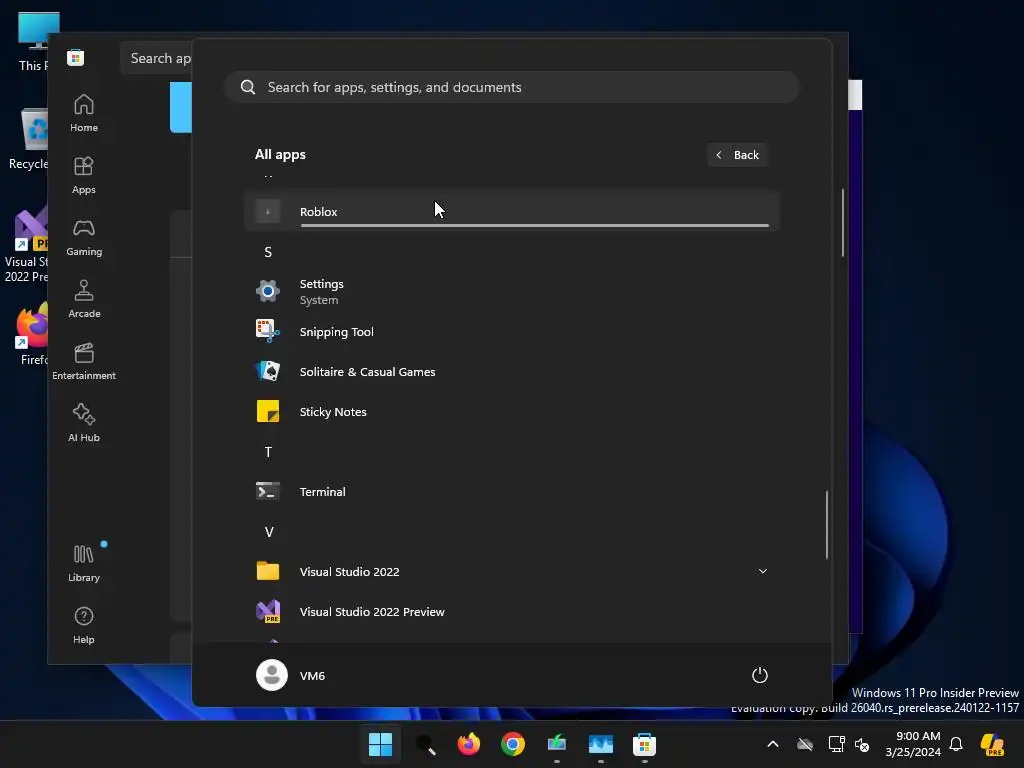Open Google Chrome from the taskbar

click(513, 744)
